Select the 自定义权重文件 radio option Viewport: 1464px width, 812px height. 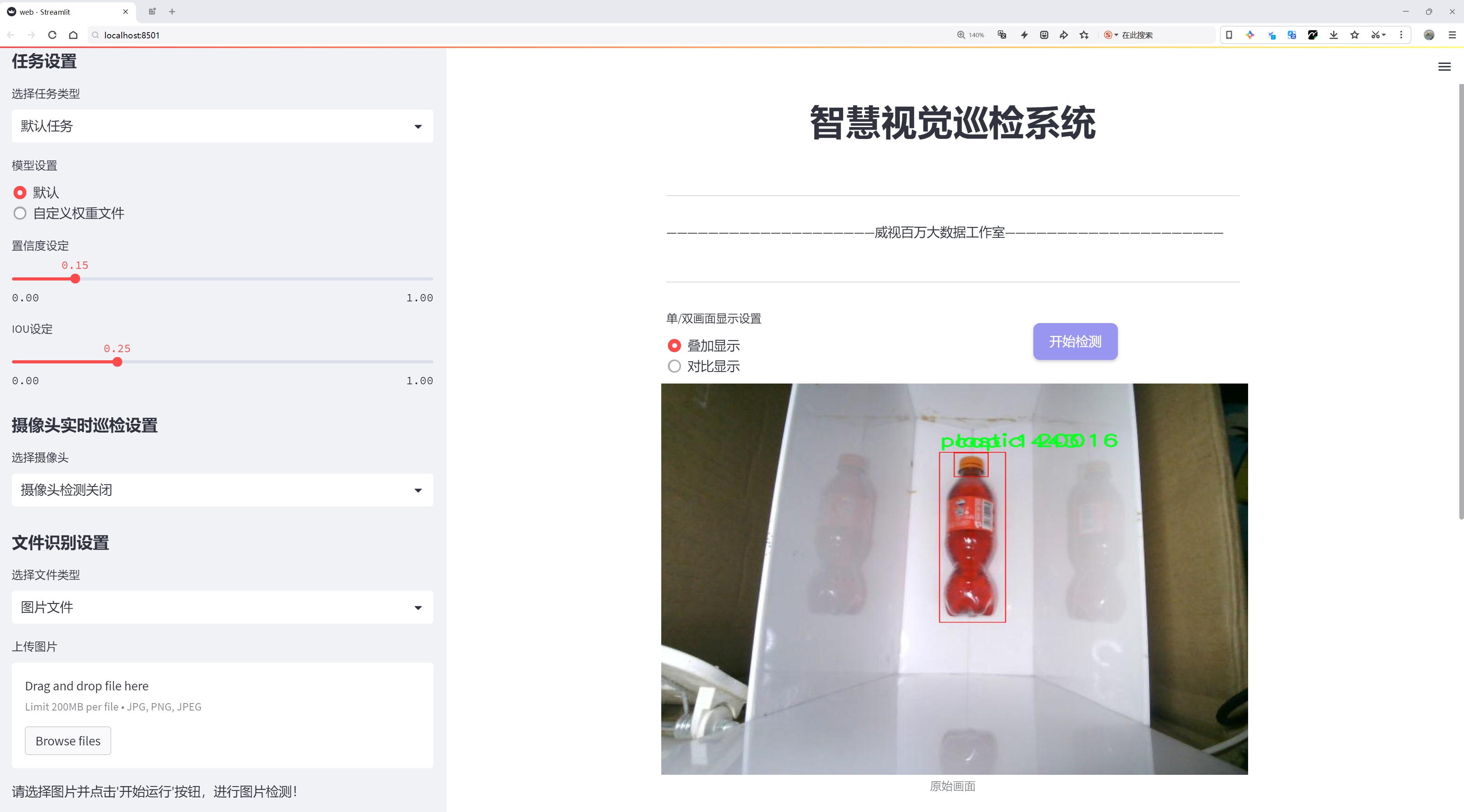point(20,213)
